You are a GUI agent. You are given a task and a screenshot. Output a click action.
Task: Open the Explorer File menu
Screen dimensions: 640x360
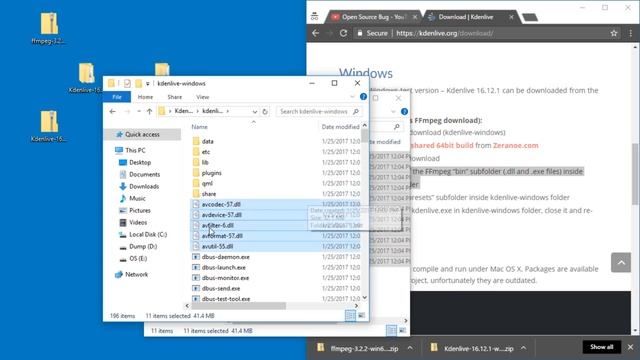(117, 97)
